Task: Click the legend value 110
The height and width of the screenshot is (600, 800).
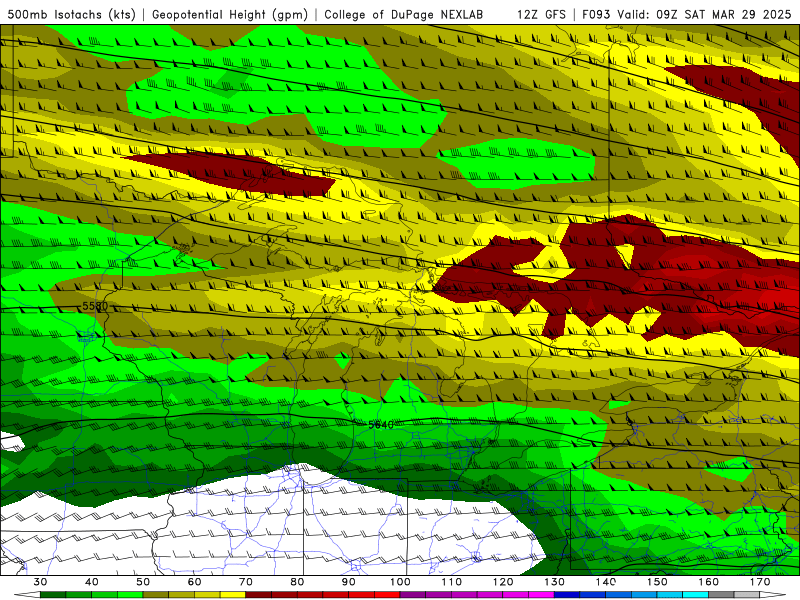Action: coord(452,582)
